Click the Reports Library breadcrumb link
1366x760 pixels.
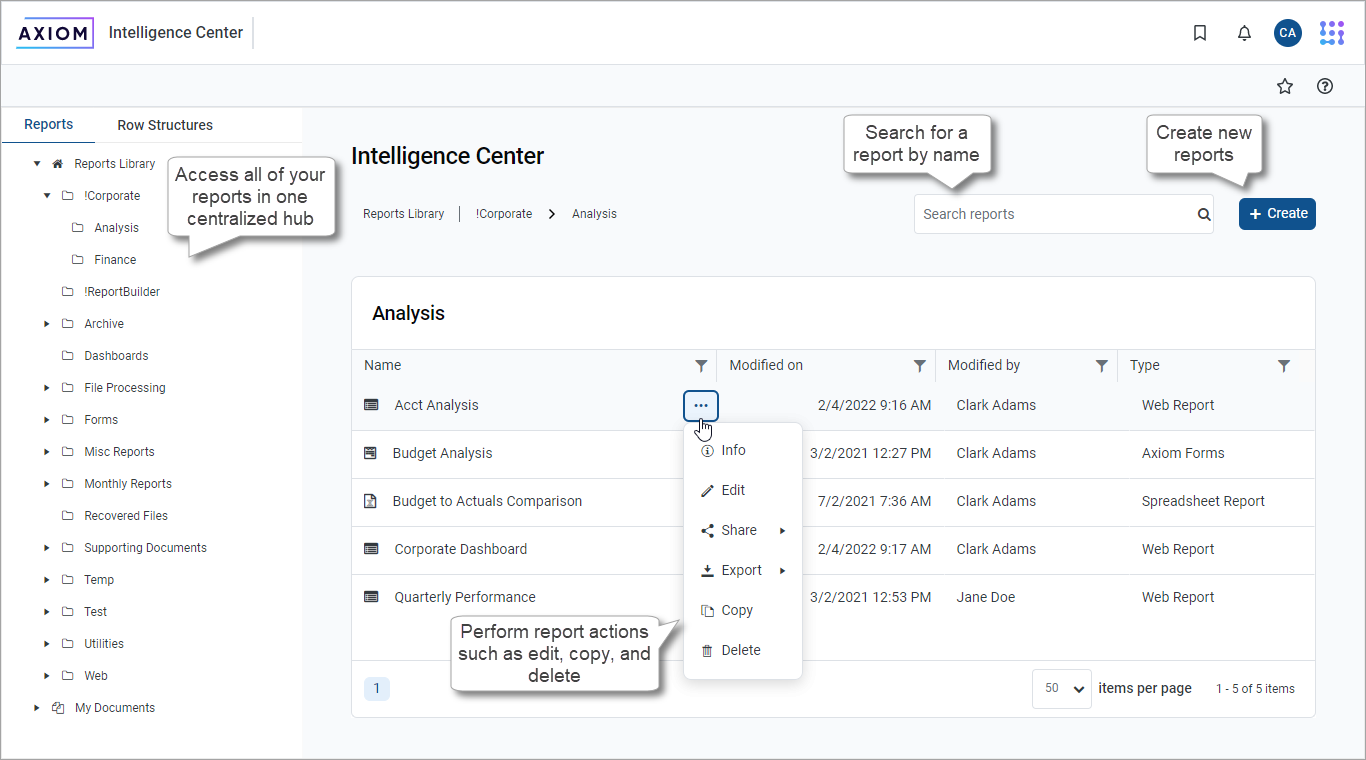[403, 214]
